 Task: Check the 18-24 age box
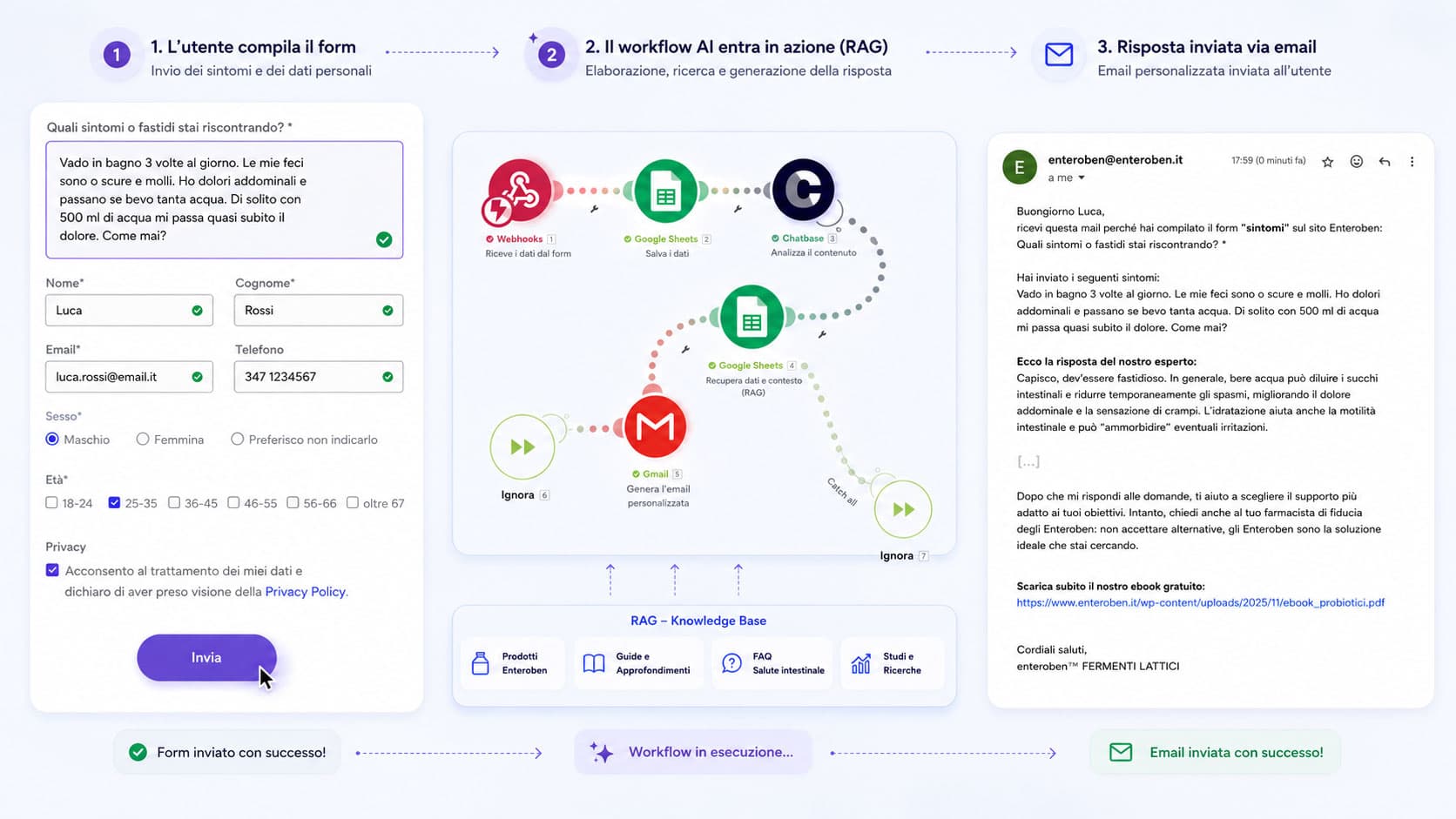pos(51,503)
